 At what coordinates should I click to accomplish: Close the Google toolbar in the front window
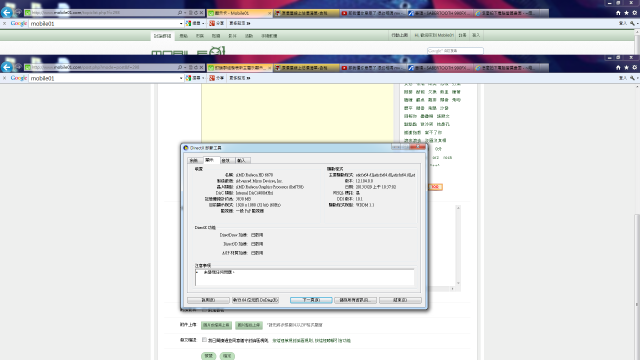(4, 78)
